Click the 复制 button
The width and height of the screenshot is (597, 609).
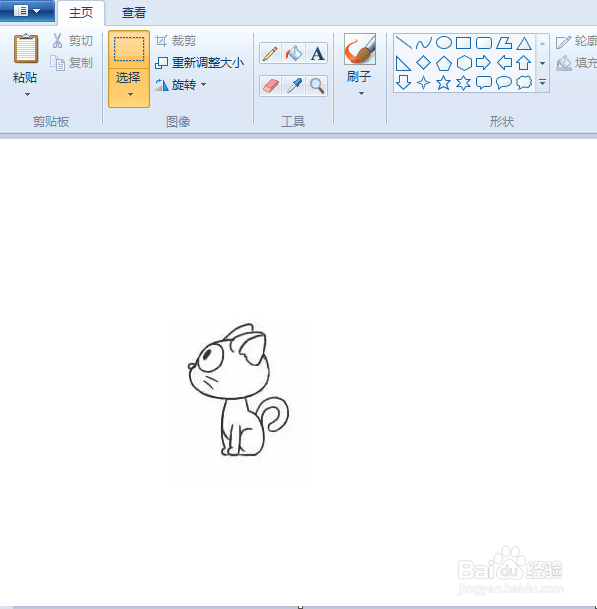click(72, 63)
